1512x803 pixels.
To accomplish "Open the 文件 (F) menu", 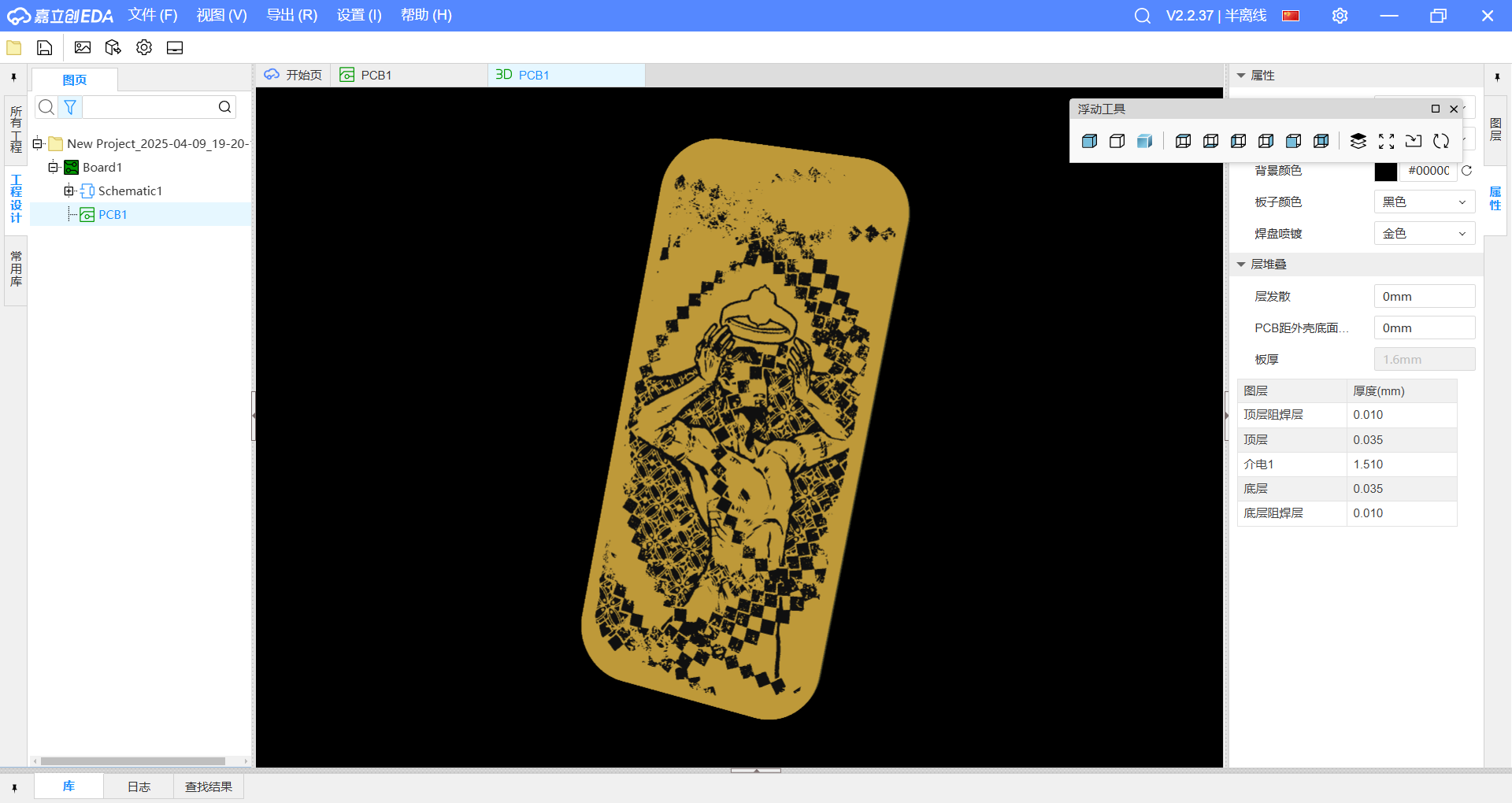I will (153, 16).
